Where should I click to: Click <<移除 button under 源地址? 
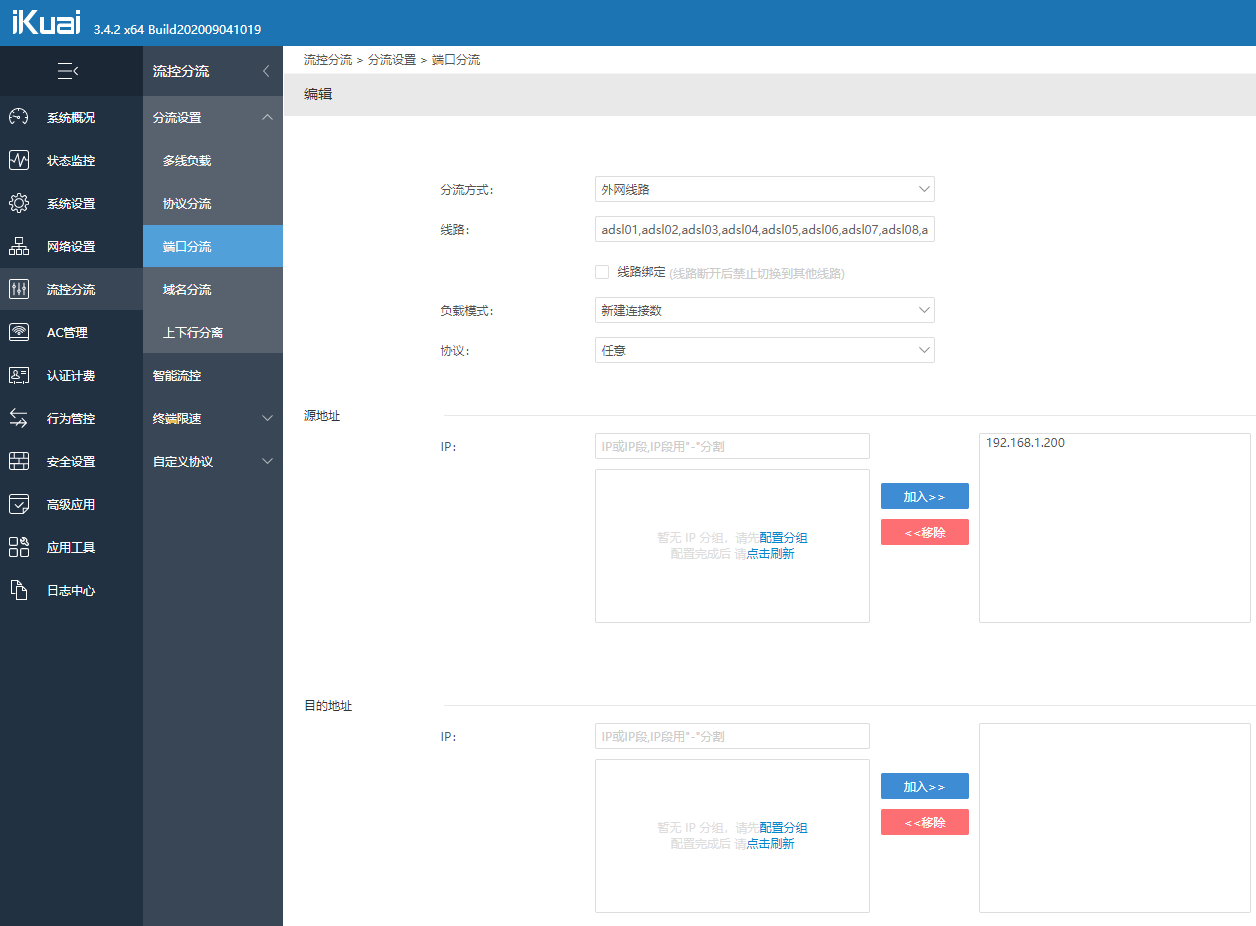[x=925, y=532]
